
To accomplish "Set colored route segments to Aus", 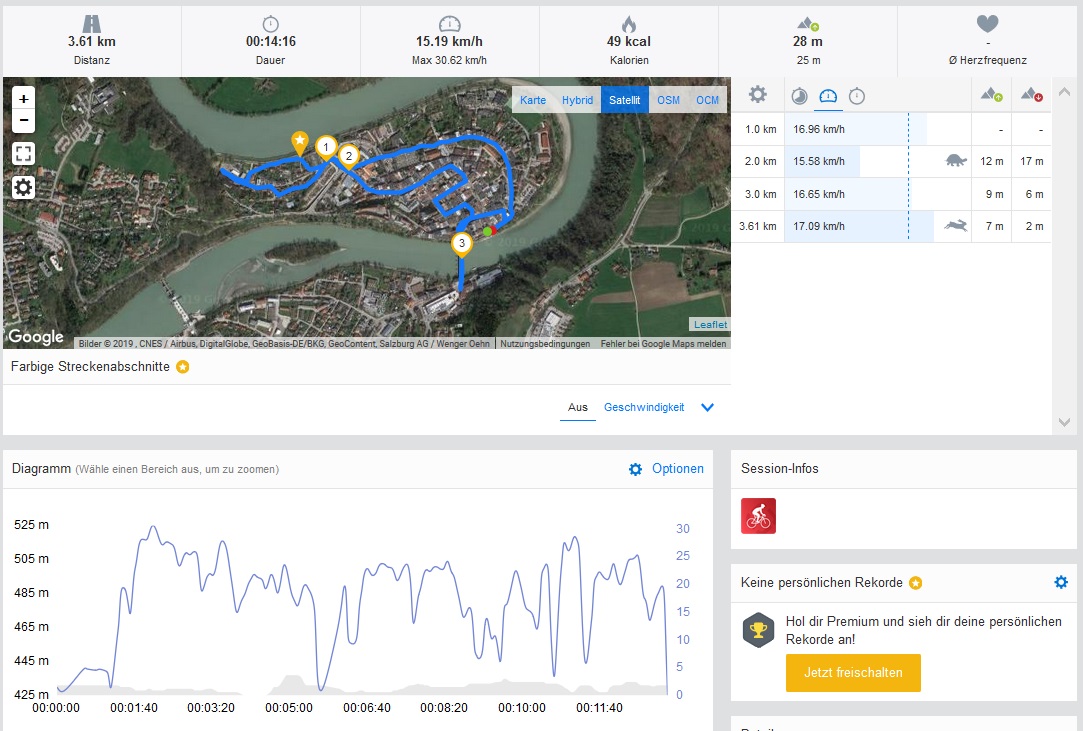I will (x=577, y=408).
